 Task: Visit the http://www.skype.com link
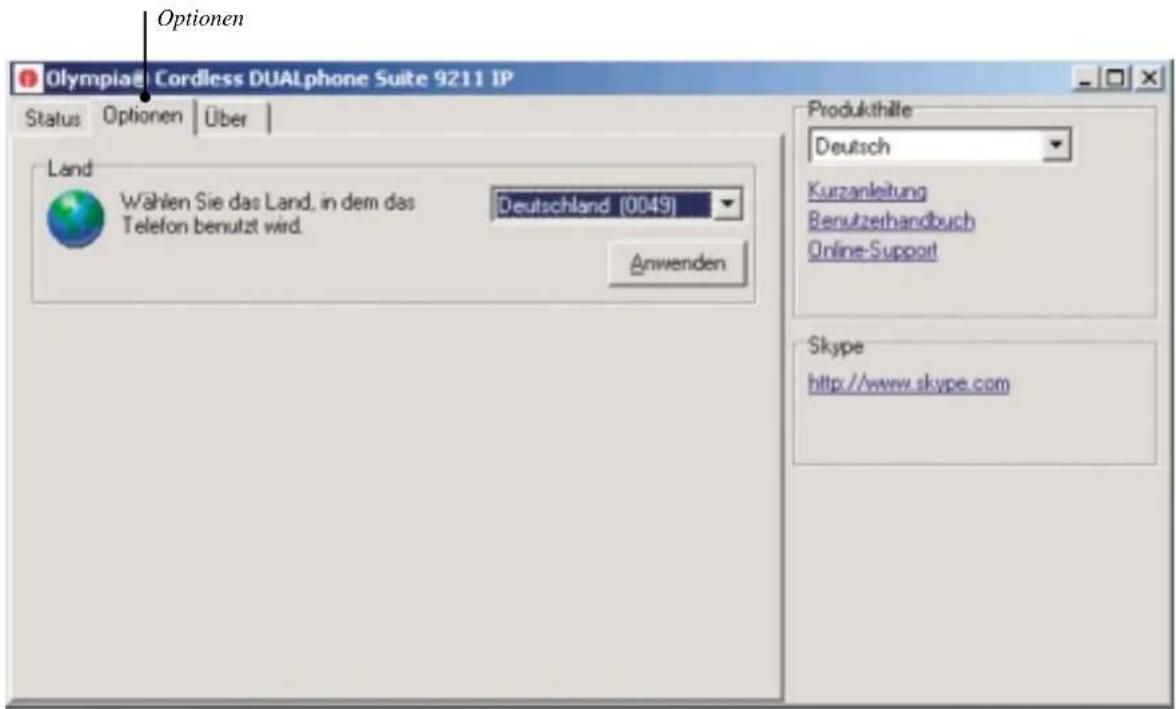pos(908,383)
